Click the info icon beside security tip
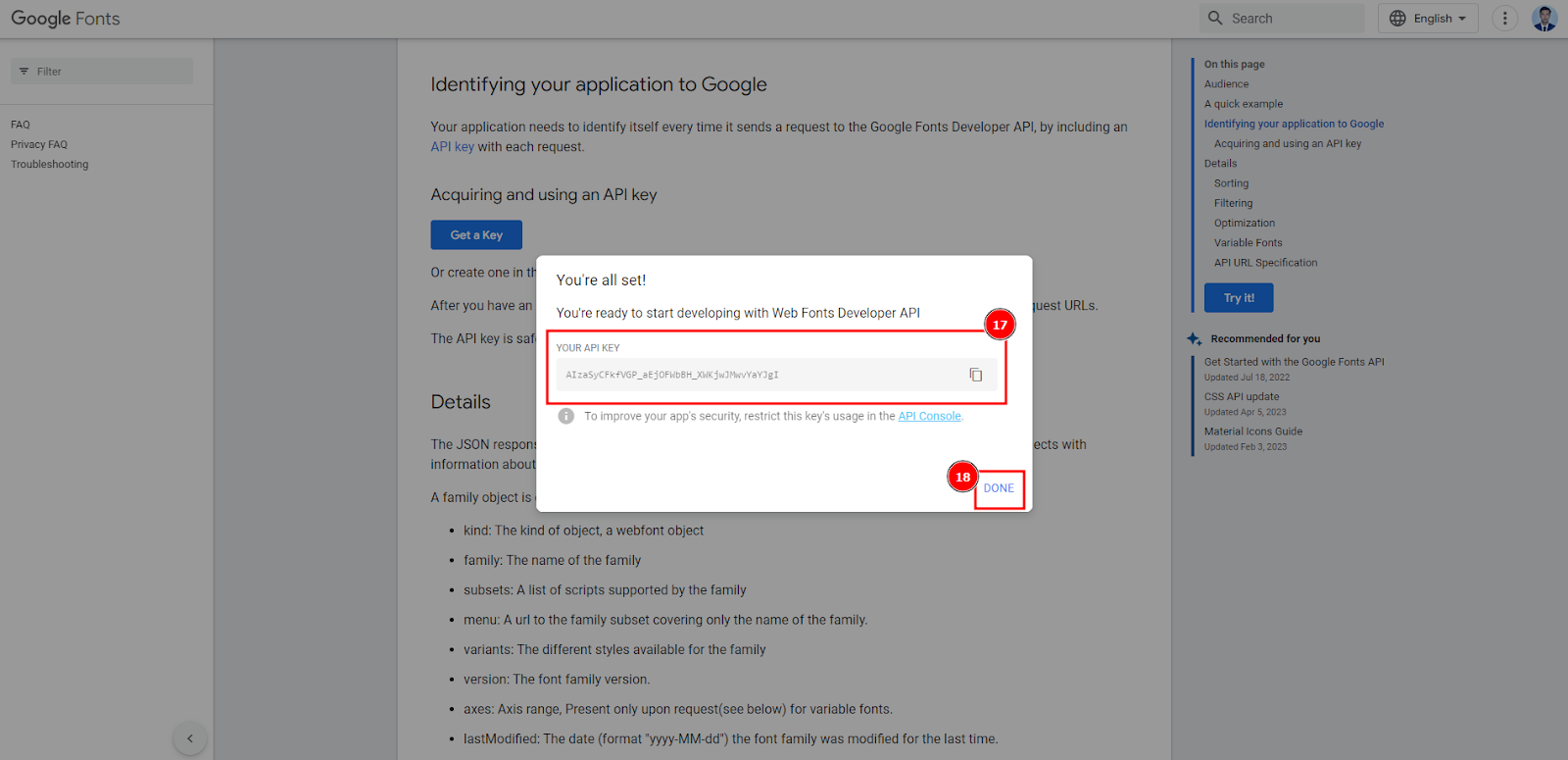The image size is (1568, 760). 566,416
